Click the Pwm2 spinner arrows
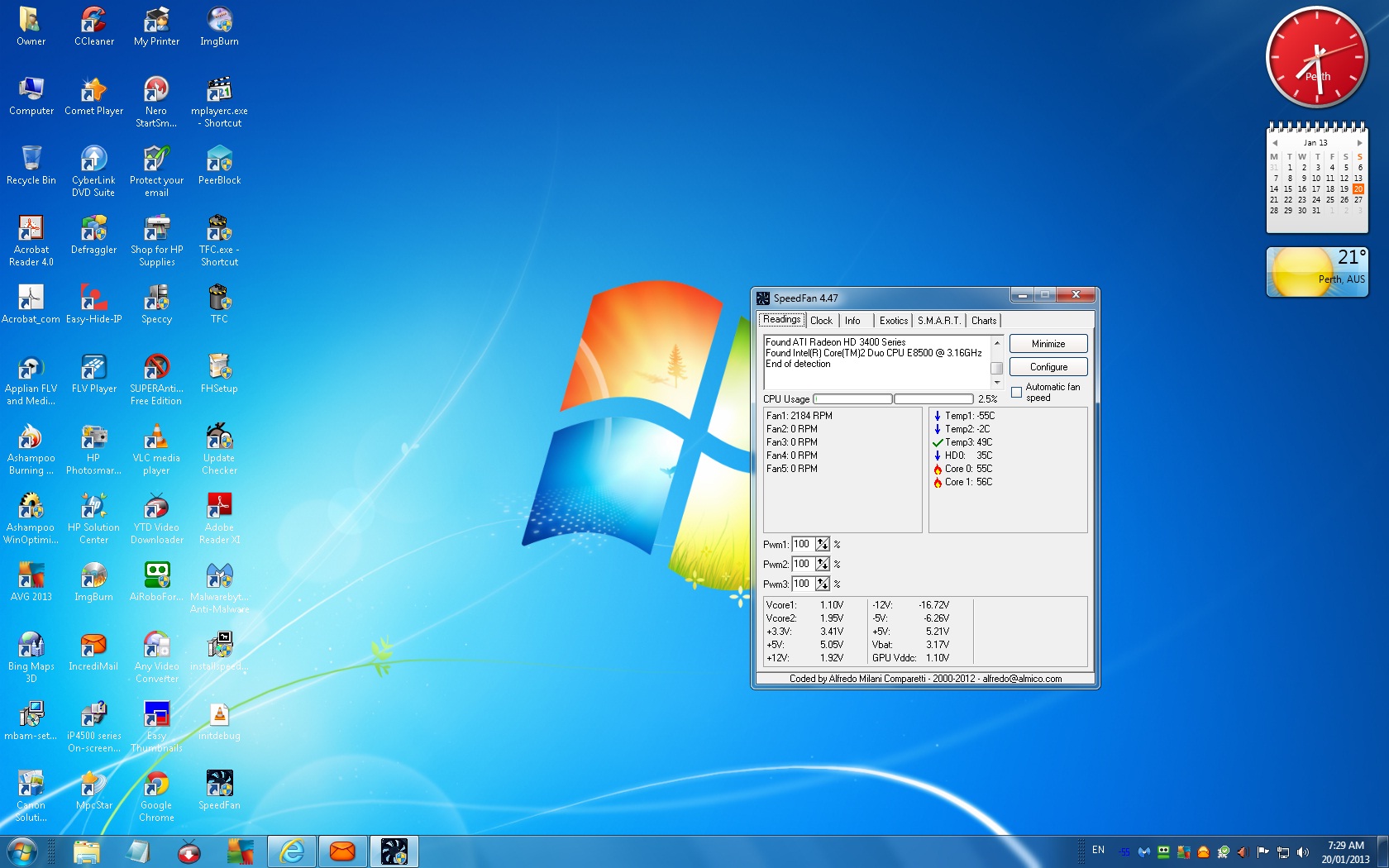The width and height of the screenshot is (1389, 868). click(x=822, y=564)
